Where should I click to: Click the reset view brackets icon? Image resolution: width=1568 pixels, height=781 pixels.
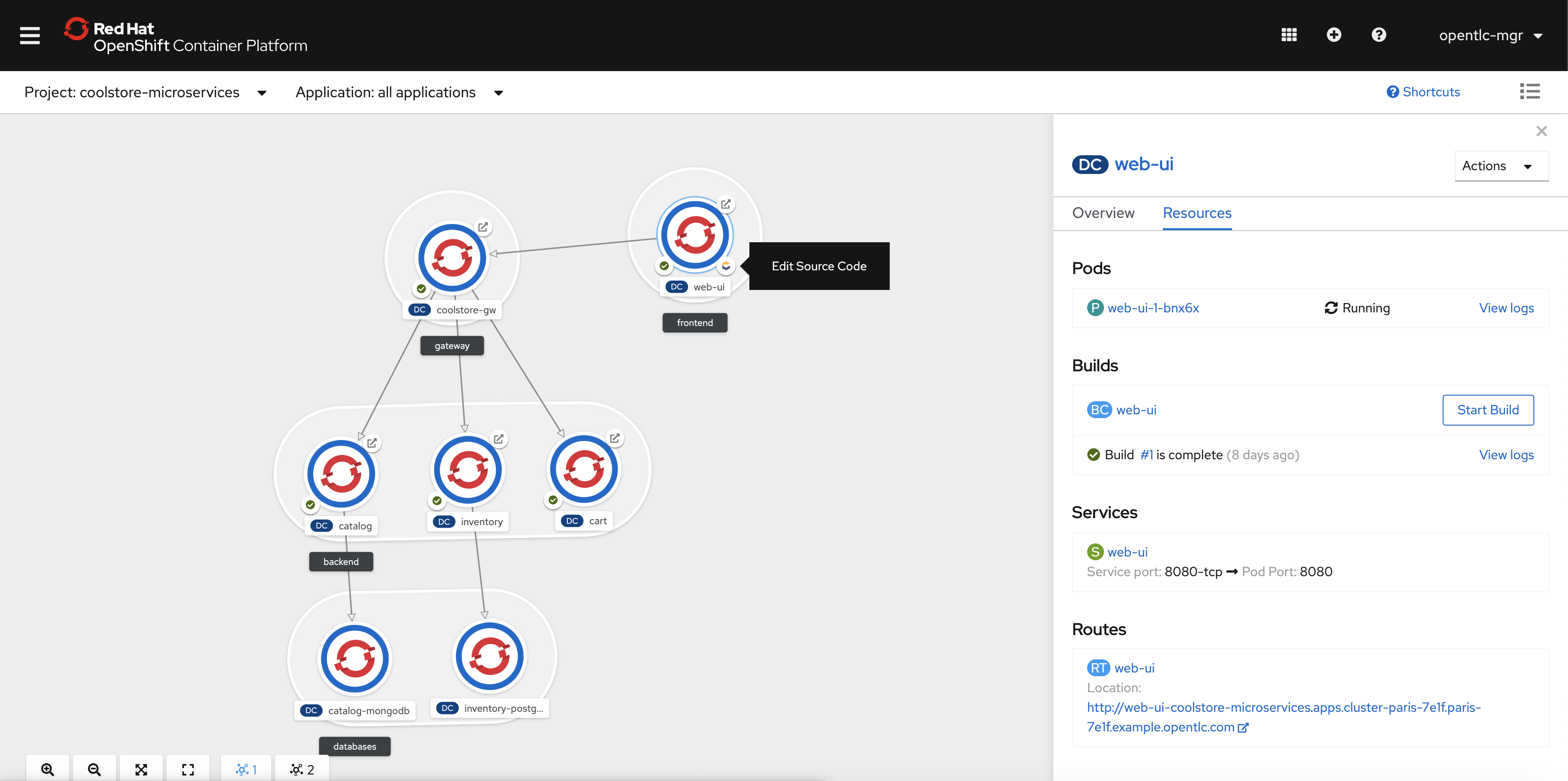(x=188, y=769)
